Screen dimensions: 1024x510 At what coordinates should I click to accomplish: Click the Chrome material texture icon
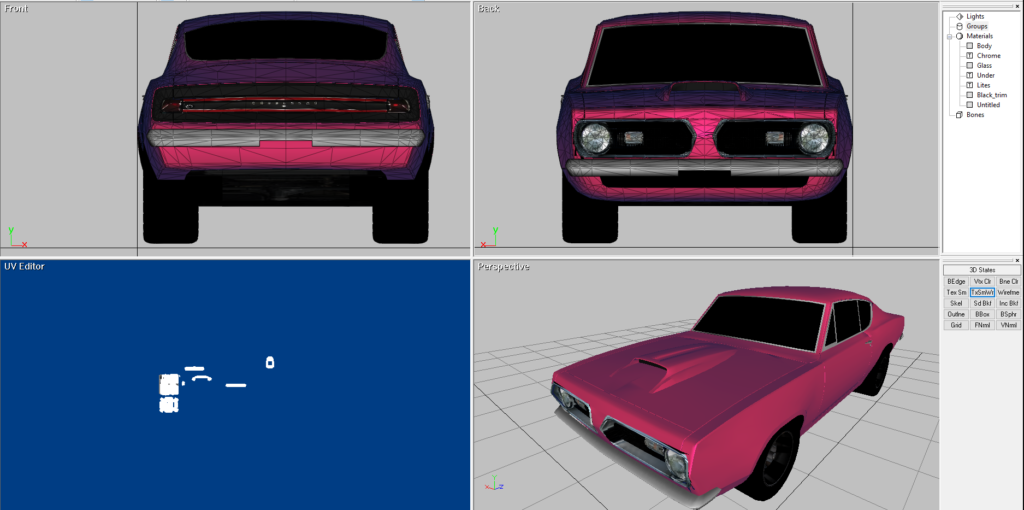[x=969, y=56]
